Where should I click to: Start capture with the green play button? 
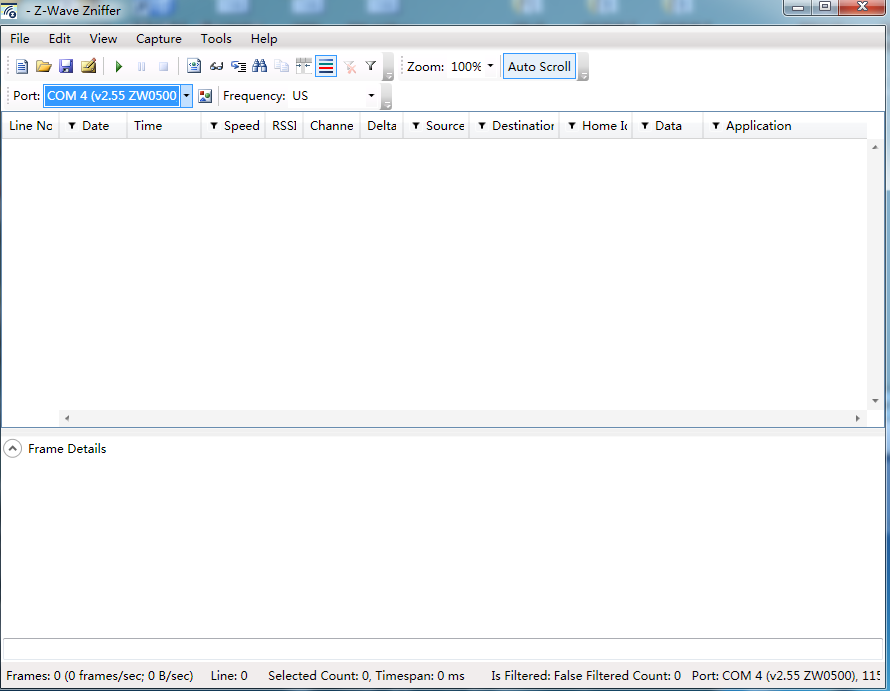[x=119, y=66]
